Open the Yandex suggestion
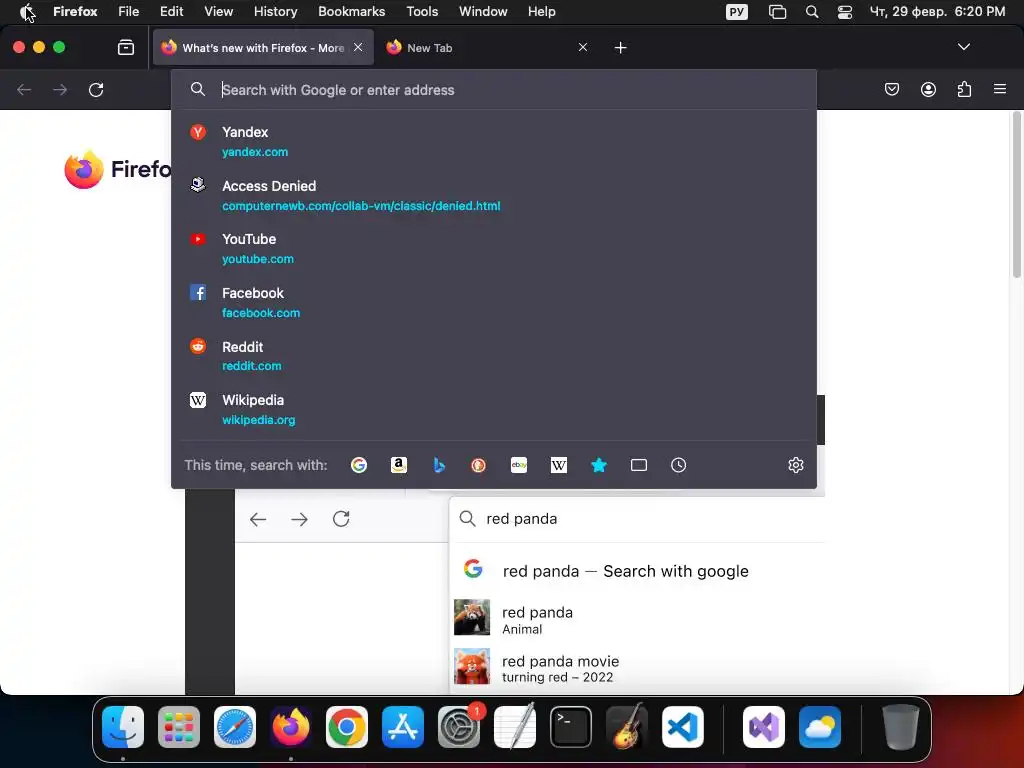This screenshot has width=1024, height=768. (494, 141)
